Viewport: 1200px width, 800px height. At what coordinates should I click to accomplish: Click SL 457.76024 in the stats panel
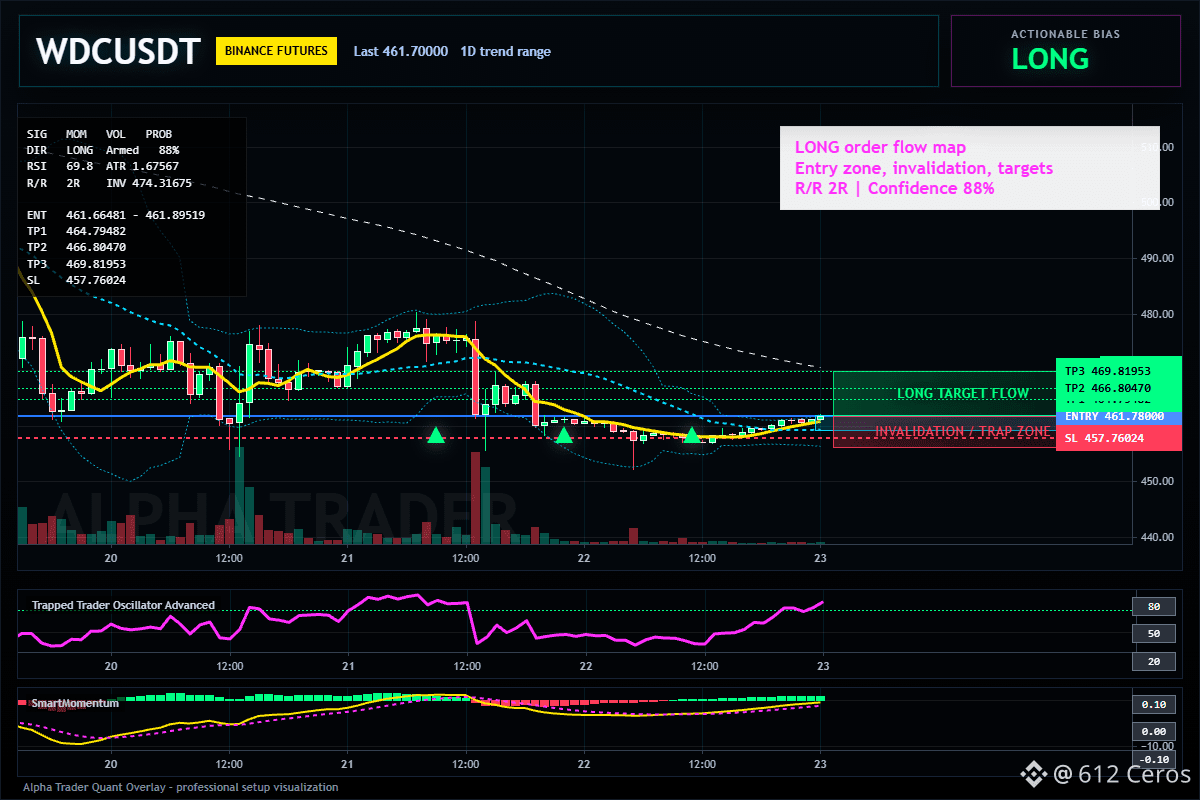coord(76,280)
